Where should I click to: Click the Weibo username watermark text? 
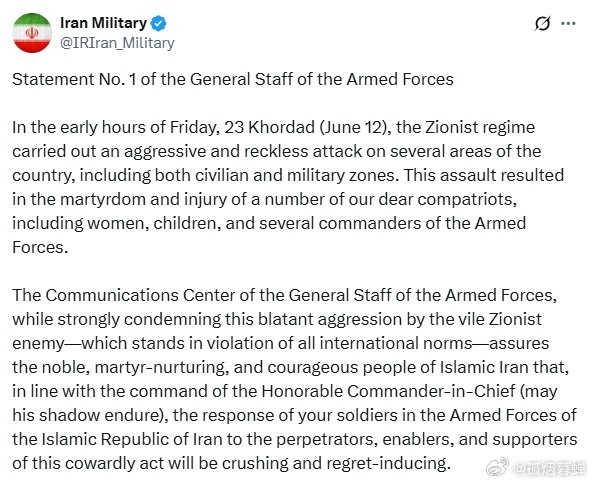[550, 469]
